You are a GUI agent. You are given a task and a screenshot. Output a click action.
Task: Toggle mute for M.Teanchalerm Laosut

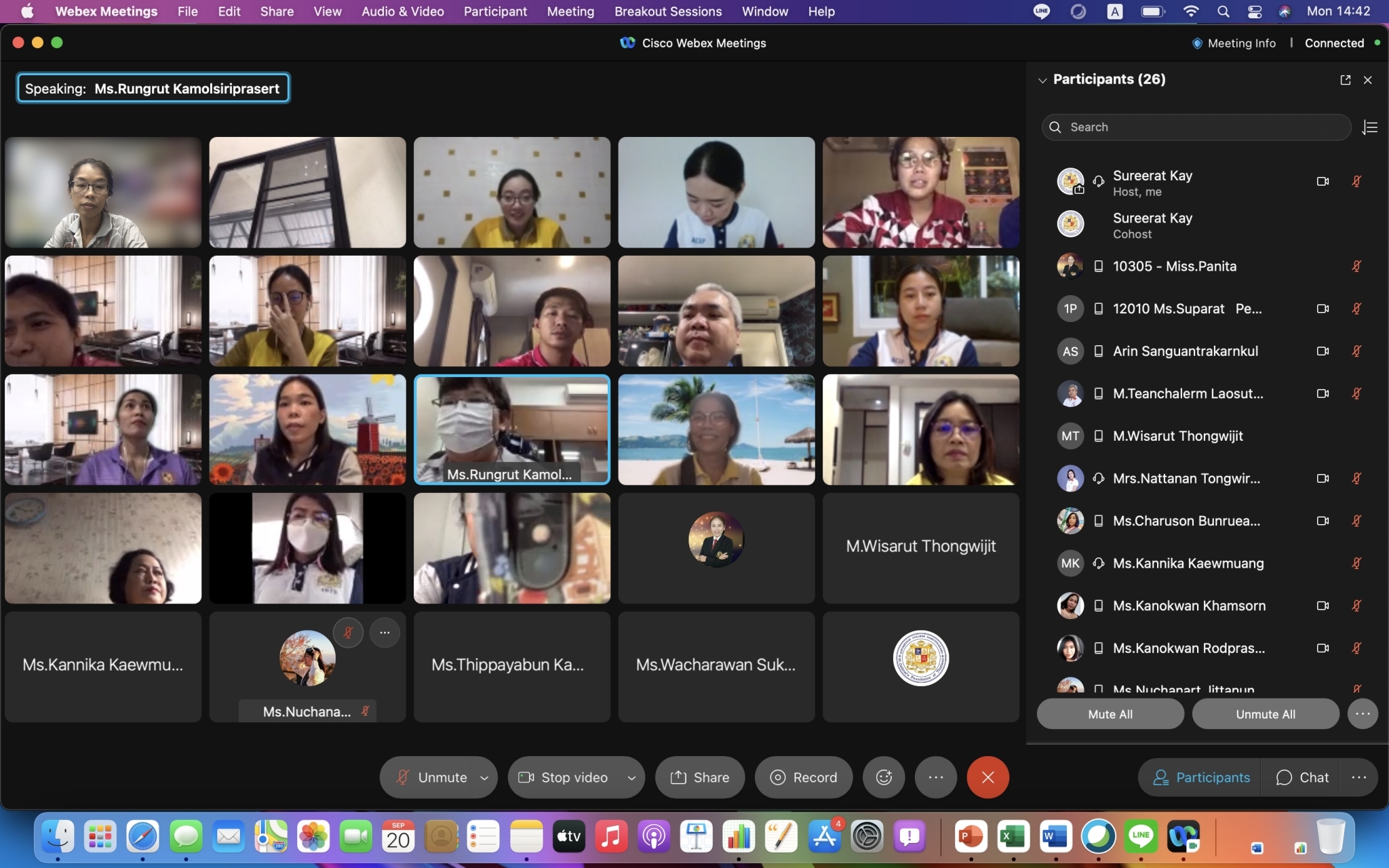1356,393
